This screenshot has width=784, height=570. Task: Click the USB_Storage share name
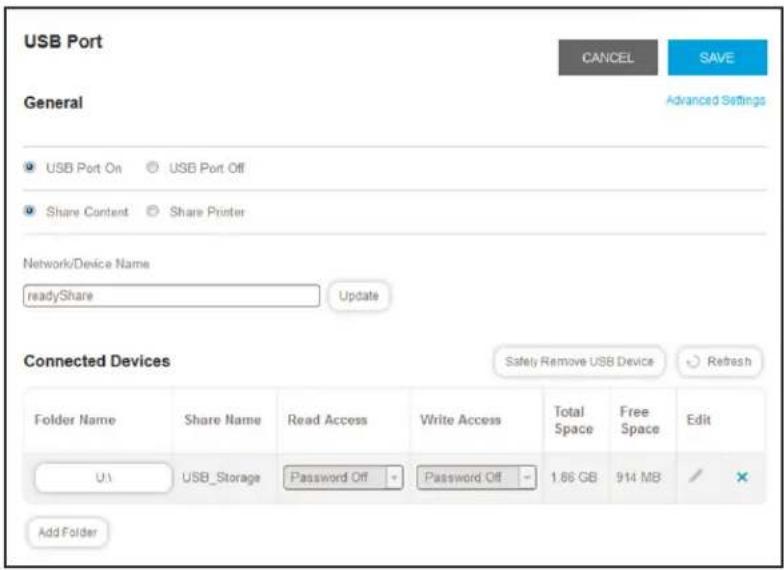point(221,478)
